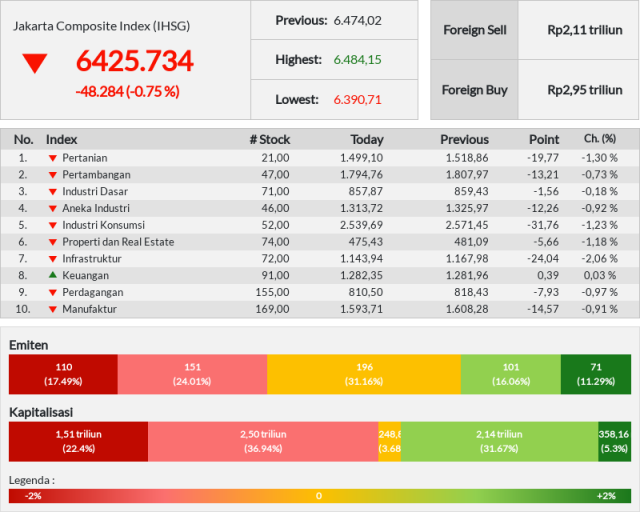This screenshot has height=528, width=640.
Task: Select Kapitalisasi segment 2,14 triliun (31.67%)
Action: click(x=499, y=441)
